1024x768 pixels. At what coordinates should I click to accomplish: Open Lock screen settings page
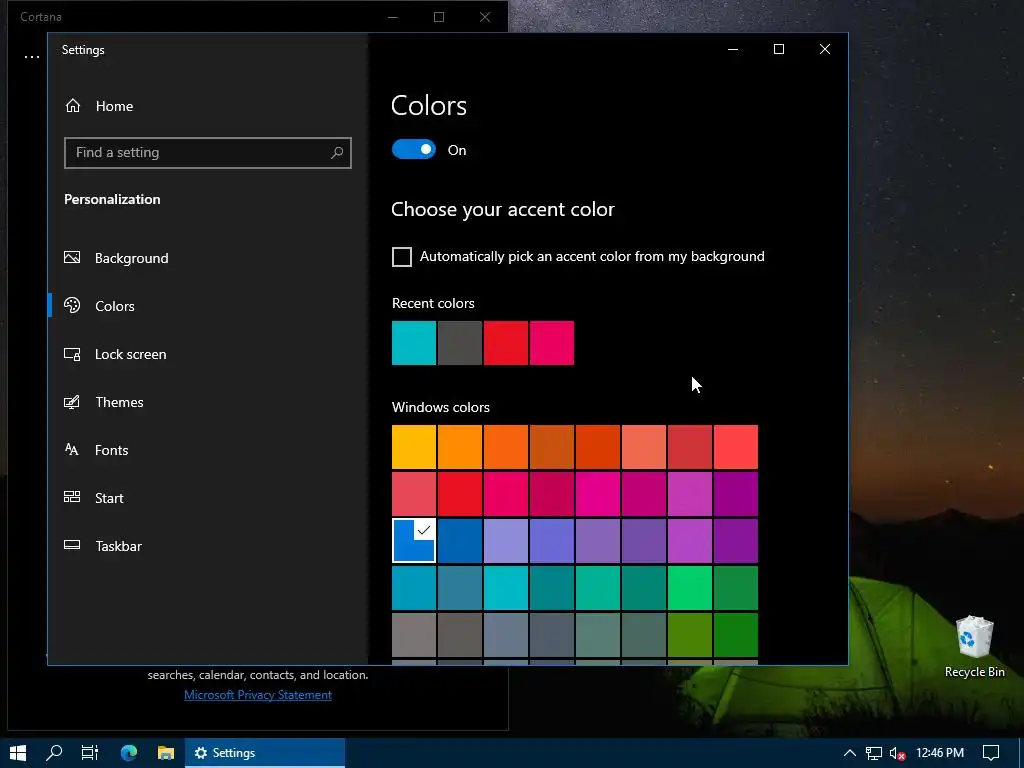[131, 354]
